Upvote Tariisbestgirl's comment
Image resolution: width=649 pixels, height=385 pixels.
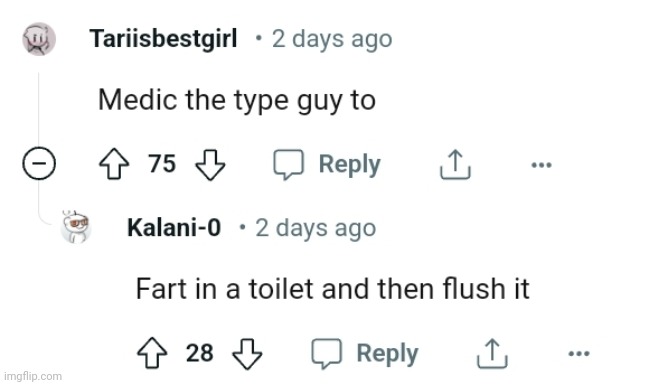click(x=114, y=164)
